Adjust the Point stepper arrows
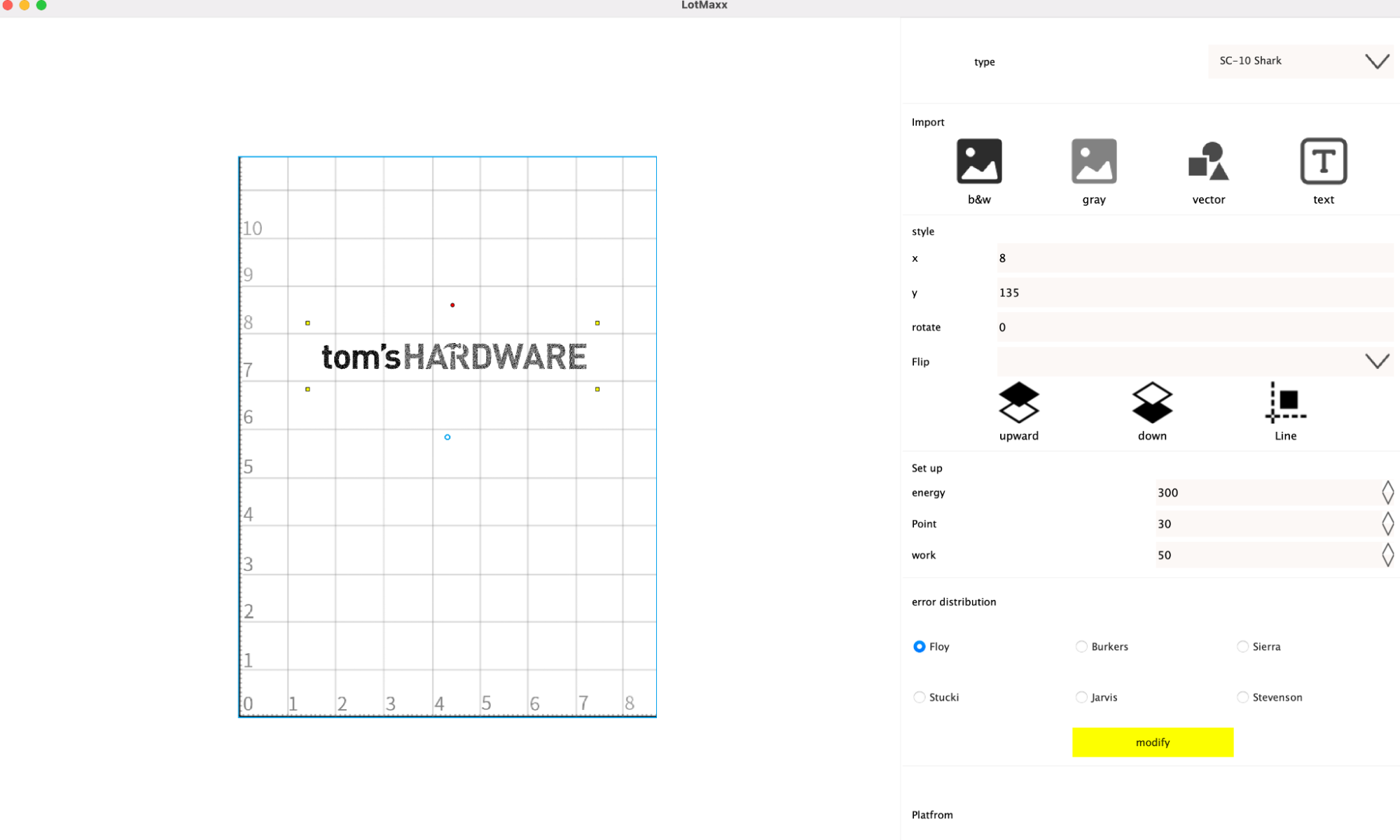This screenshot has width=1400, height=840. 1387,524
